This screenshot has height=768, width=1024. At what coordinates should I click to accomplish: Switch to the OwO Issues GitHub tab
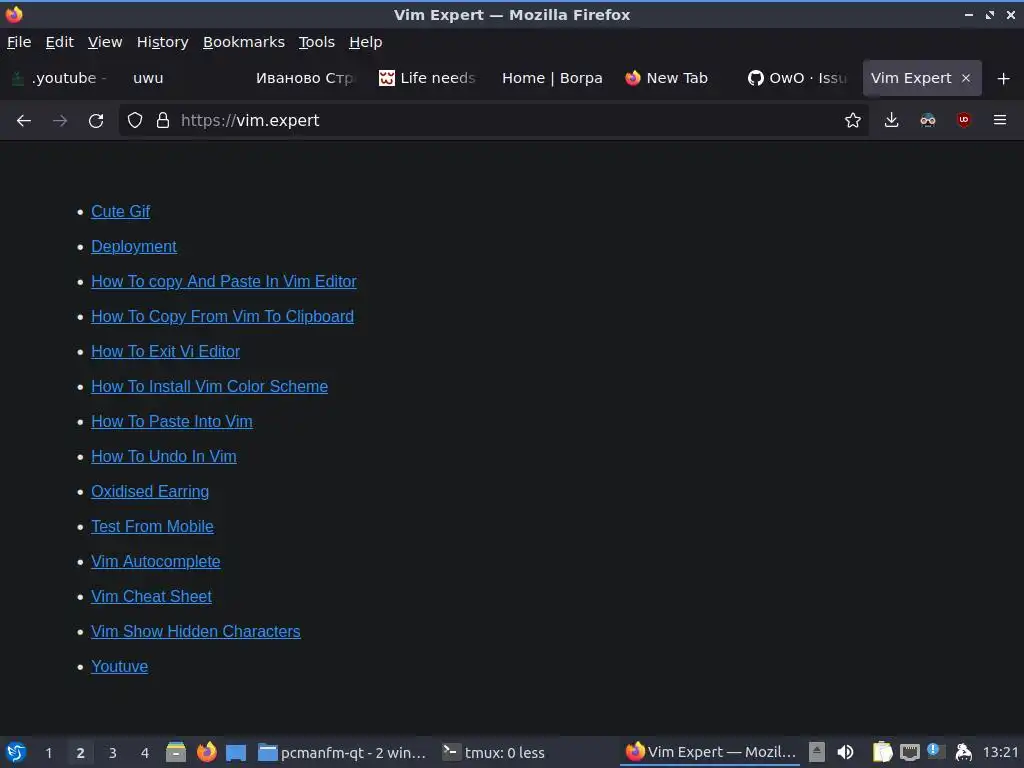(x=798, y=78)
